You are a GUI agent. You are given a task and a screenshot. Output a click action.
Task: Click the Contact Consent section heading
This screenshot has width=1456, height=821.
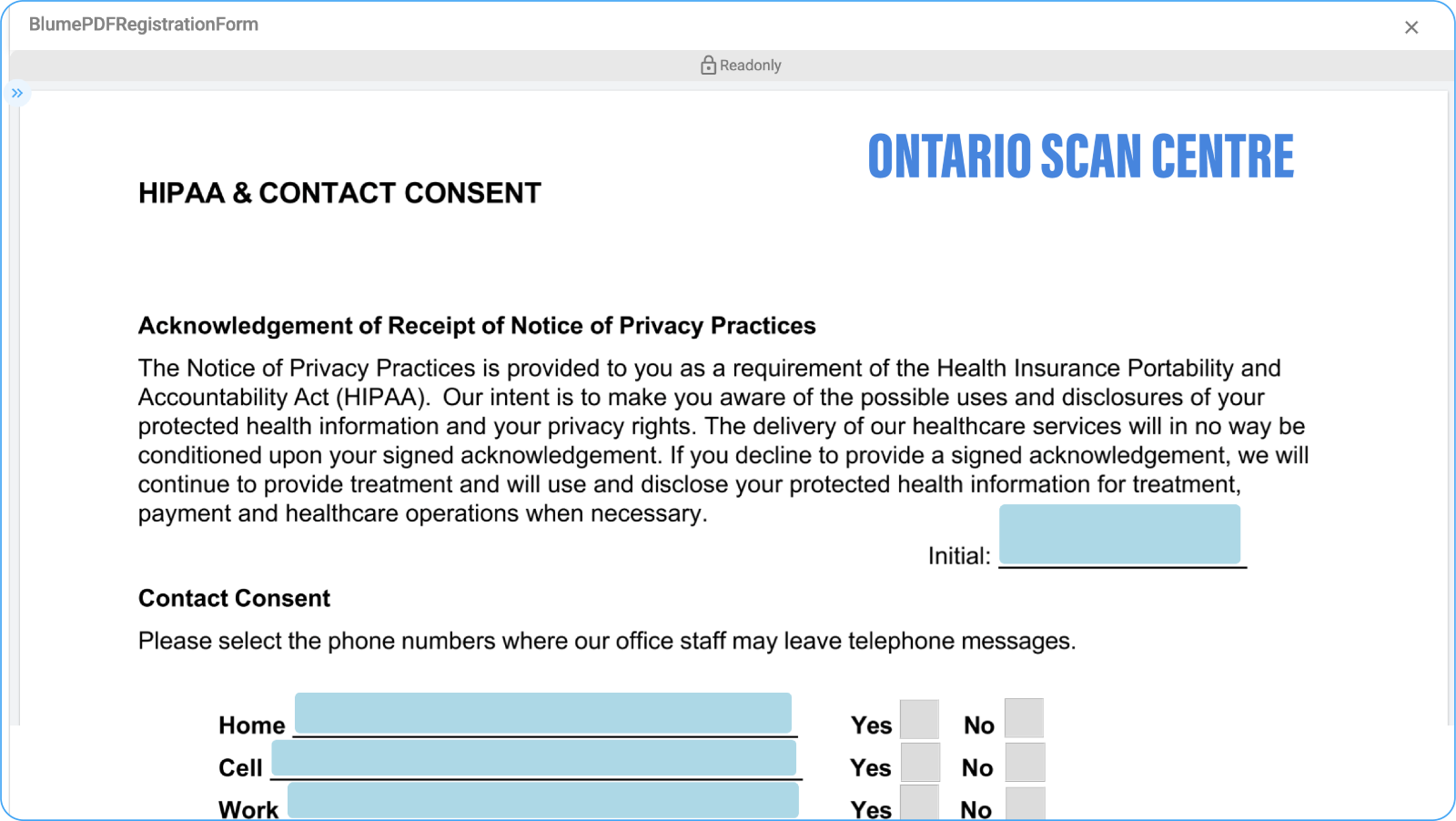(x=234, y=598)
